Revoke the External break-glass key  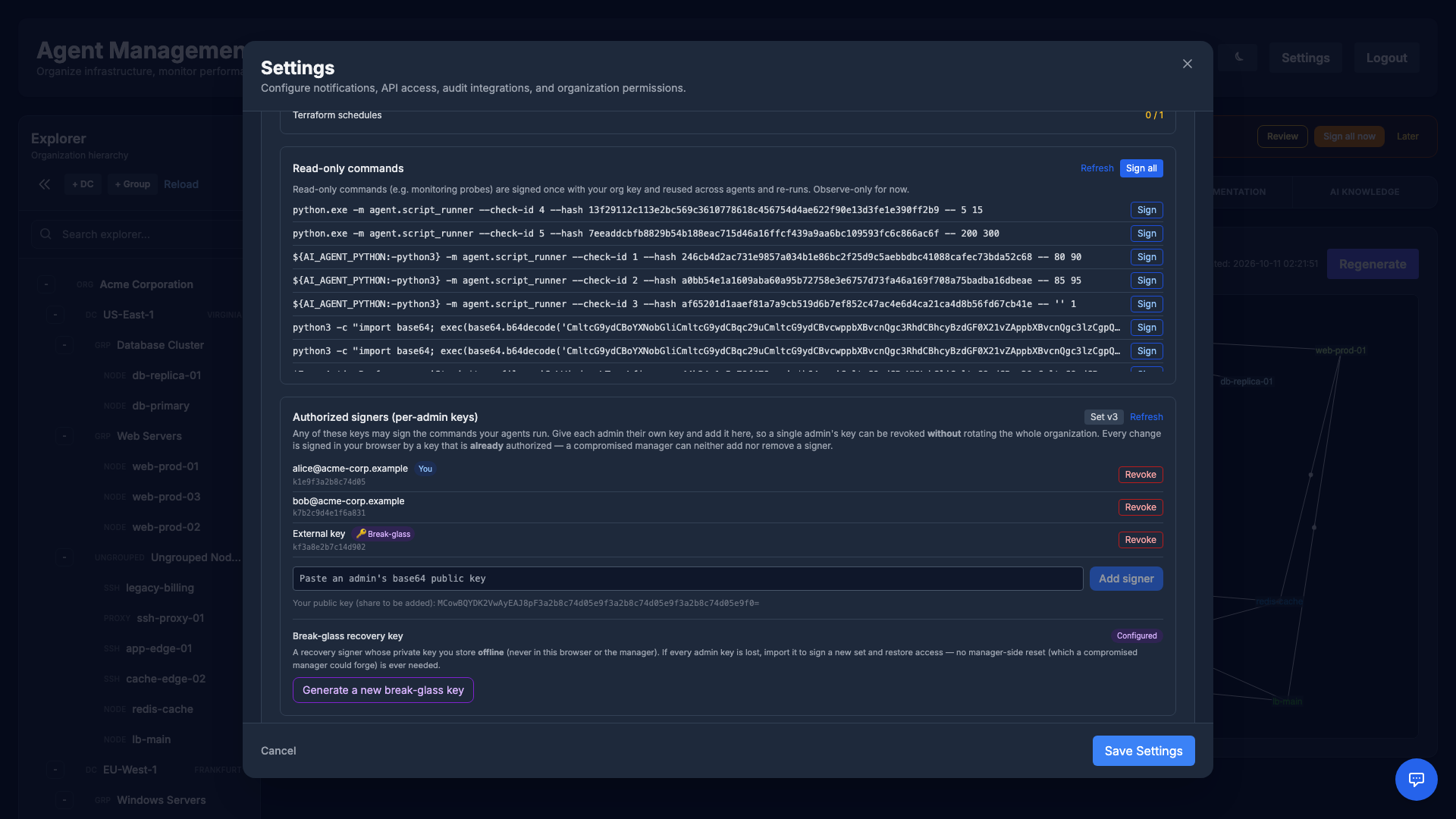[1141, 540]
